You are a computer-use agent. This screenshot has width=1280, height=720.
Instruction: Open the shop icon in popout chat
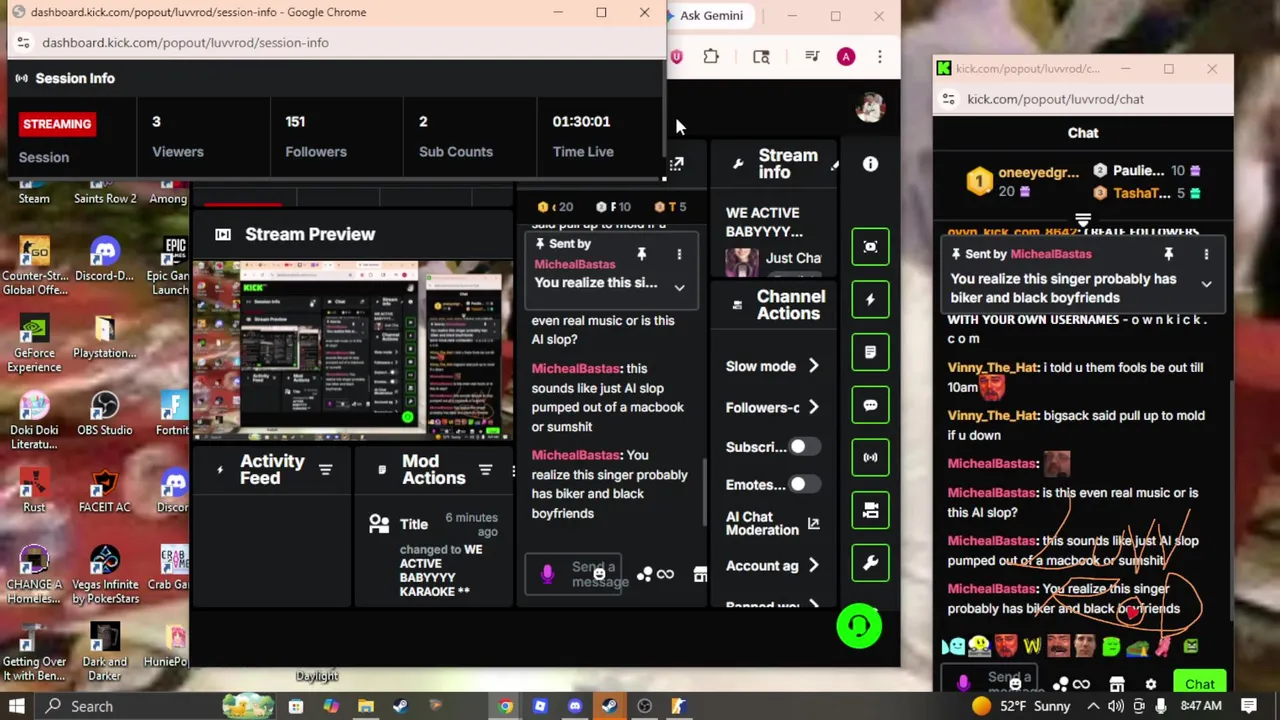click(1117, 685)
